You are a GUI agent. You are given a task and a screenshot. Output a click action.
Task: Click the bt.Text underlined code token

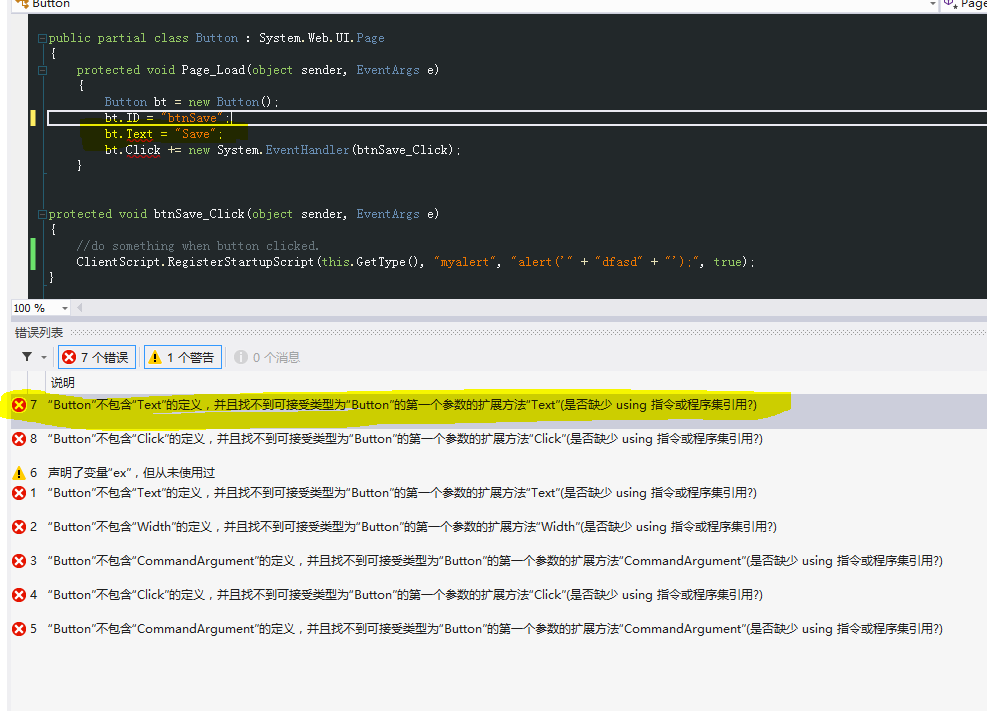[139, 134]
